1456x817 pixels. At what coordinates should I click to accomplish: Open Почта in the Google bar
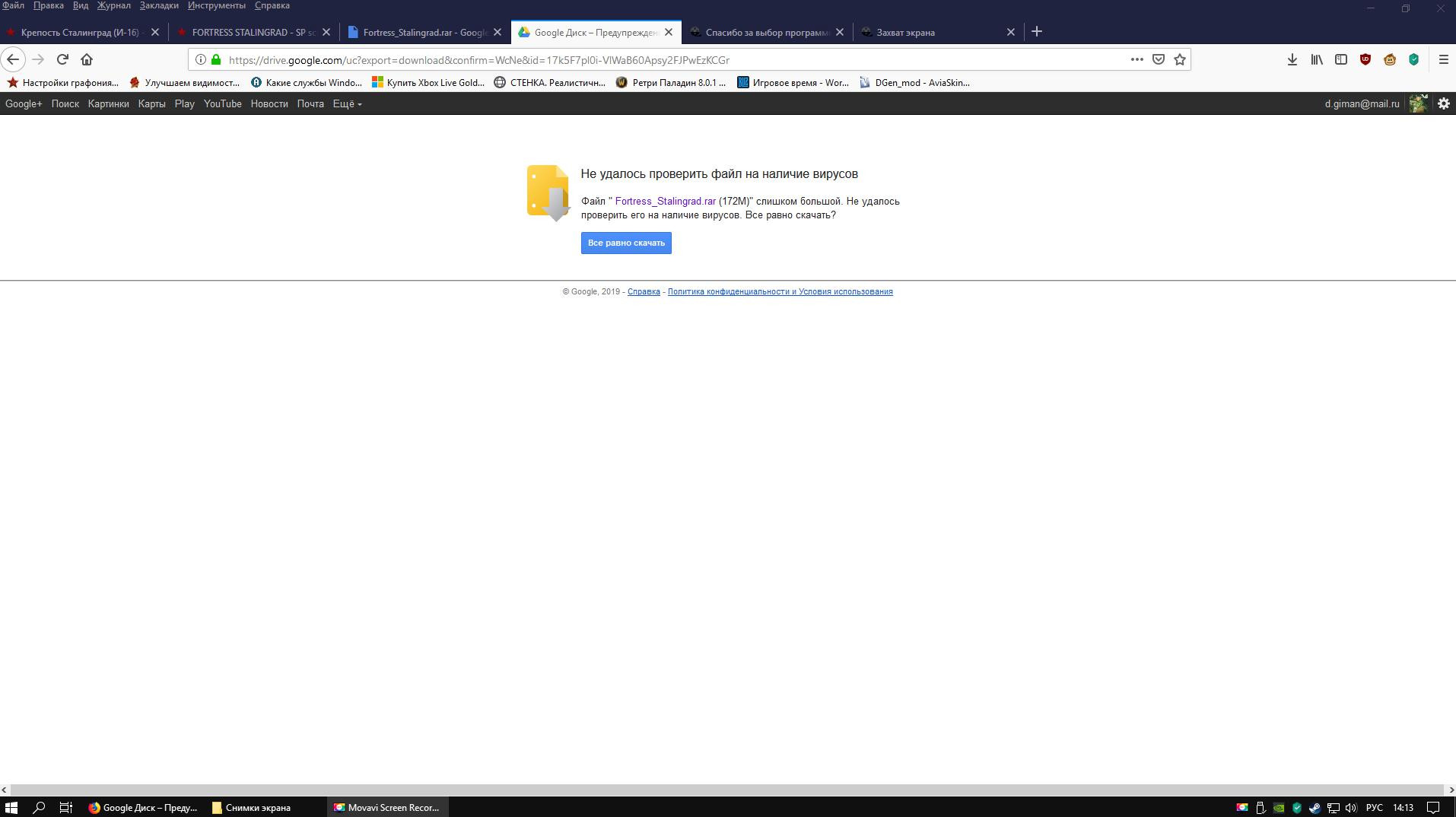[x=310, y=103]
